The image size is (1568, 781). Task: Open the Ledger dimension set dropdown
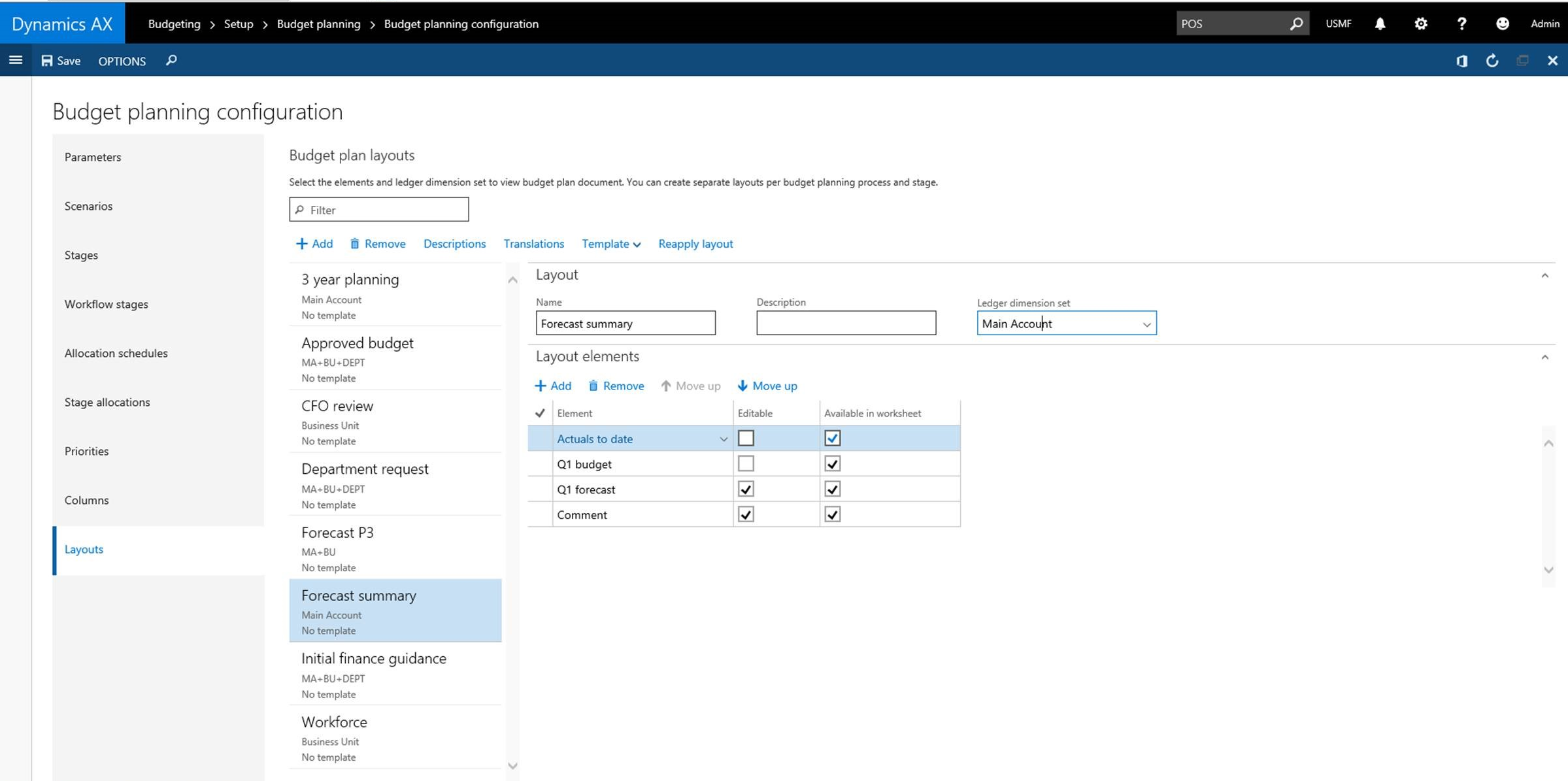tap(1146, 324)
